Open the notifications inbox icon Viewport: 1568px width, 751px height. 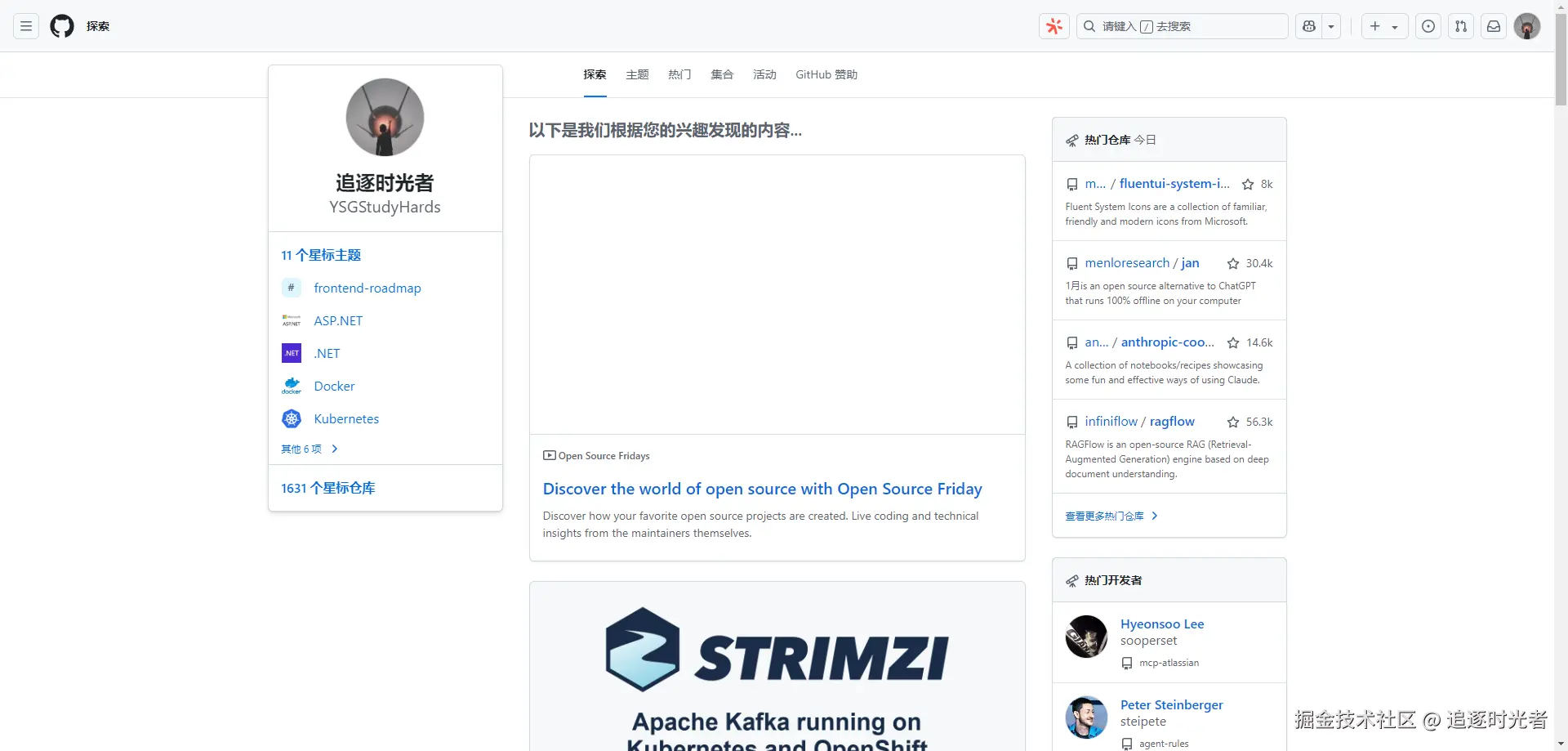1494,26
